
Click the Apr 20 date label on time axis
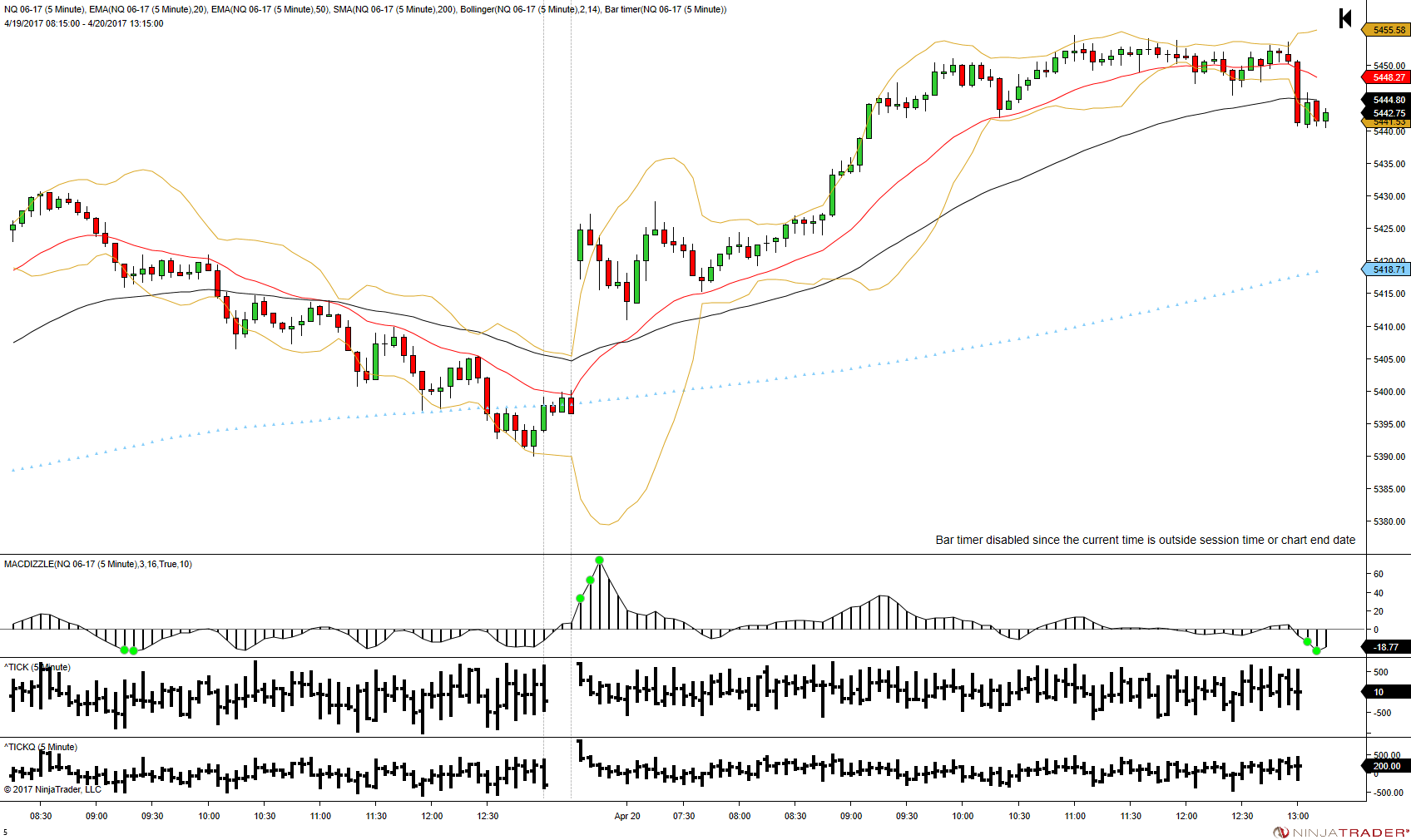627,816
